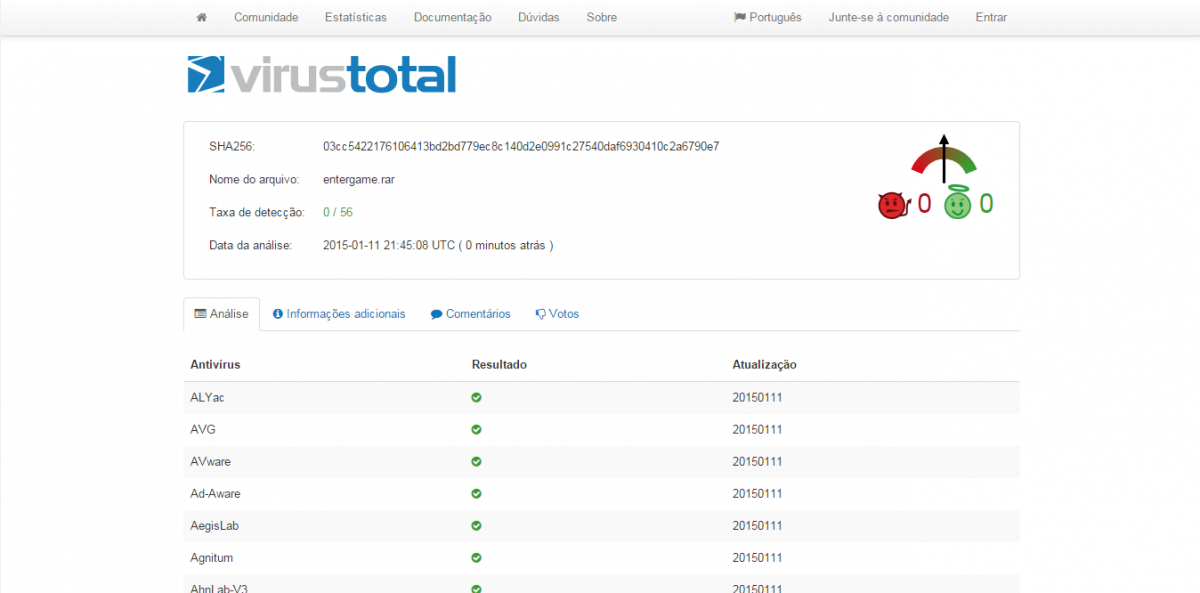Click the Taxa de detecção: label
Image resolution: width=1200 pixels, height=593 pixels.
click(257, 212)
